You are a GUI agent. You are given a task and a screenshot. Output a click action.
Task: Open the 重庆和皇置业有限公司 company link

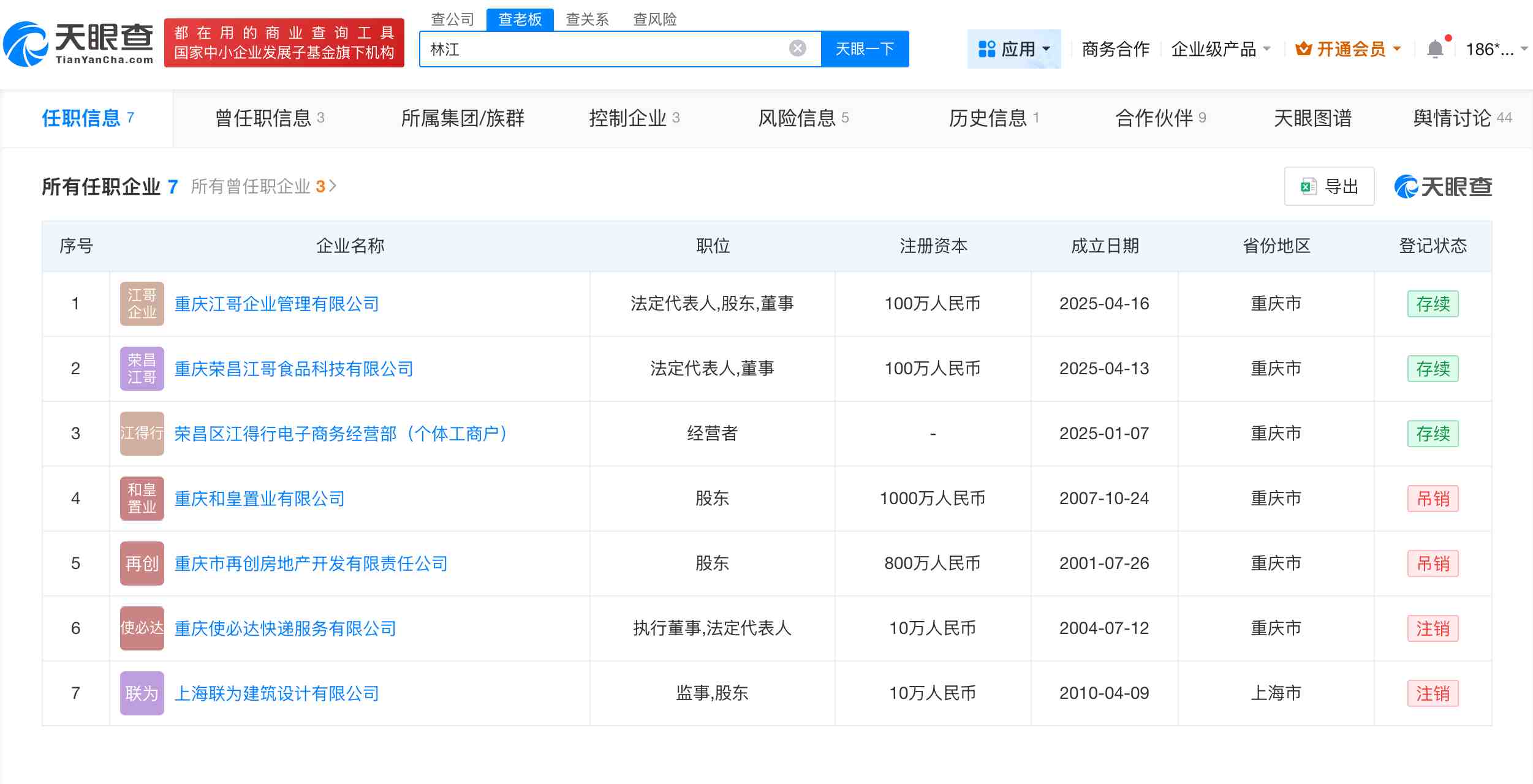[x=258, y=498]
